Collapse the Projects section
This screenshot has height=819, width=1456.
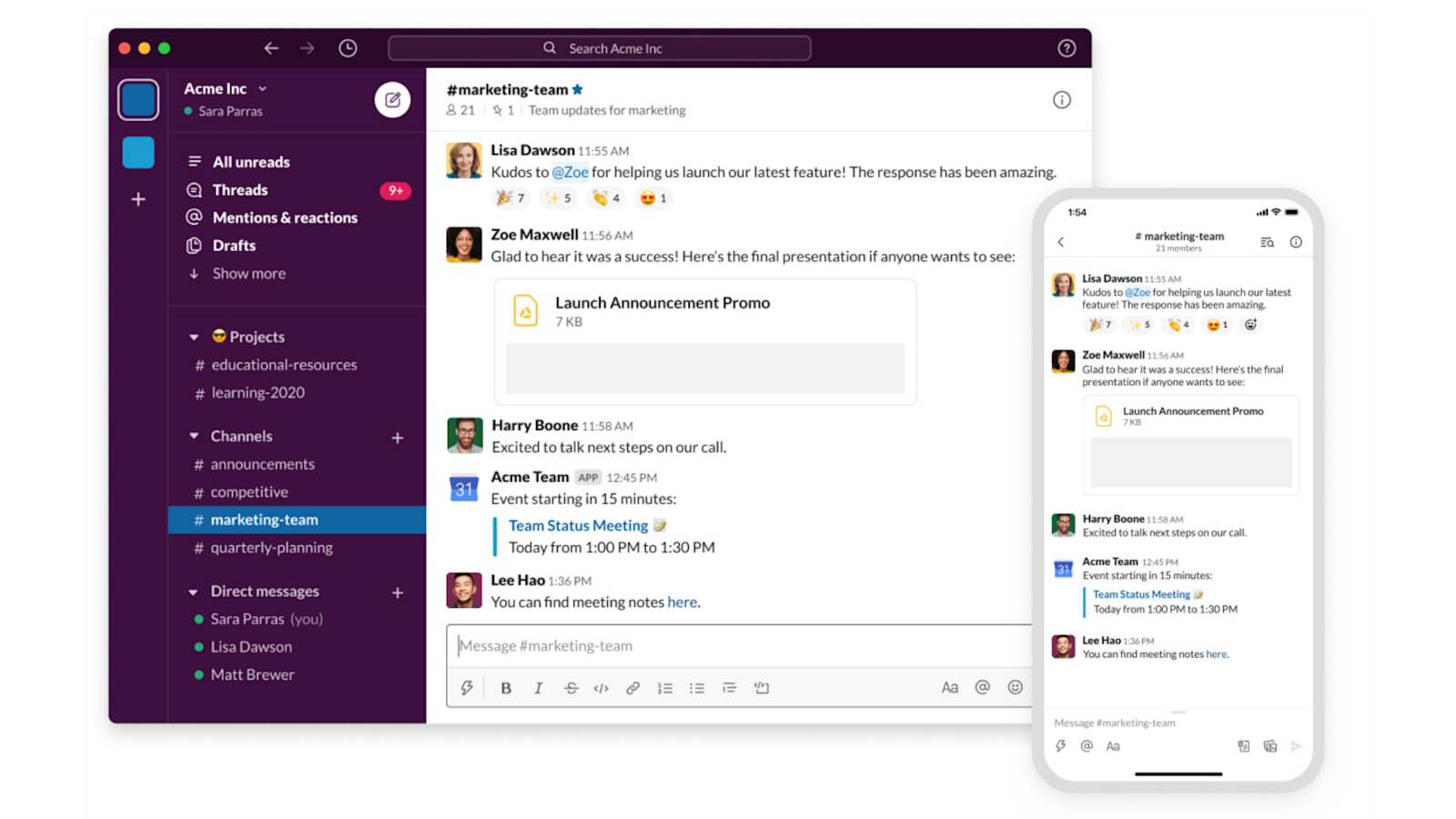click(x=194, y=336)
